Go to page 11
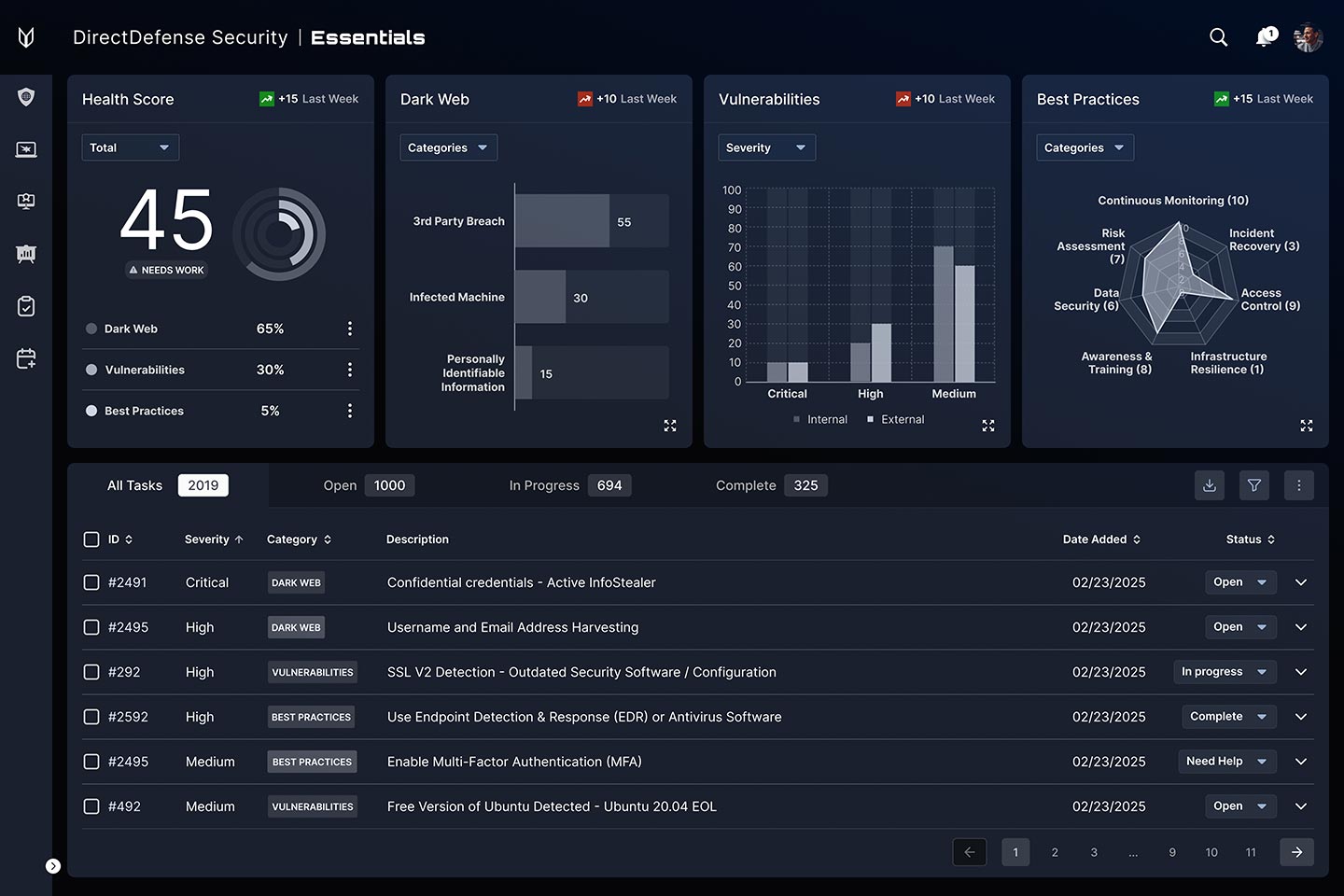The image size is (1344, 896). [1251, 852]
